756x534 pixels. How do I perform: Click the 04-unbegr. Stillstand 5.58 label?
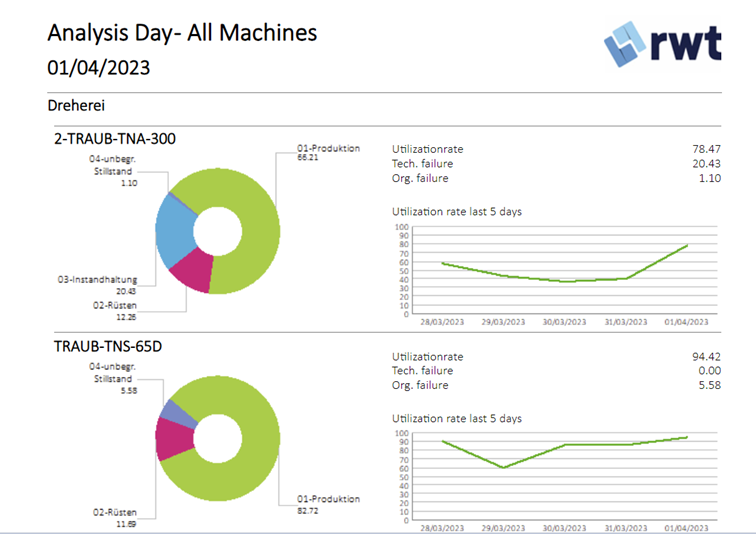[x=113, y=378]
